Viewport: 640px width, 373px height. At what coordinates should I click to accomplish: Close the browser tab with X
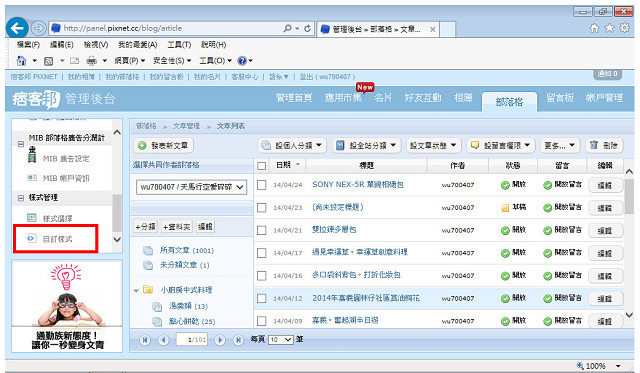tap(433, 29)
